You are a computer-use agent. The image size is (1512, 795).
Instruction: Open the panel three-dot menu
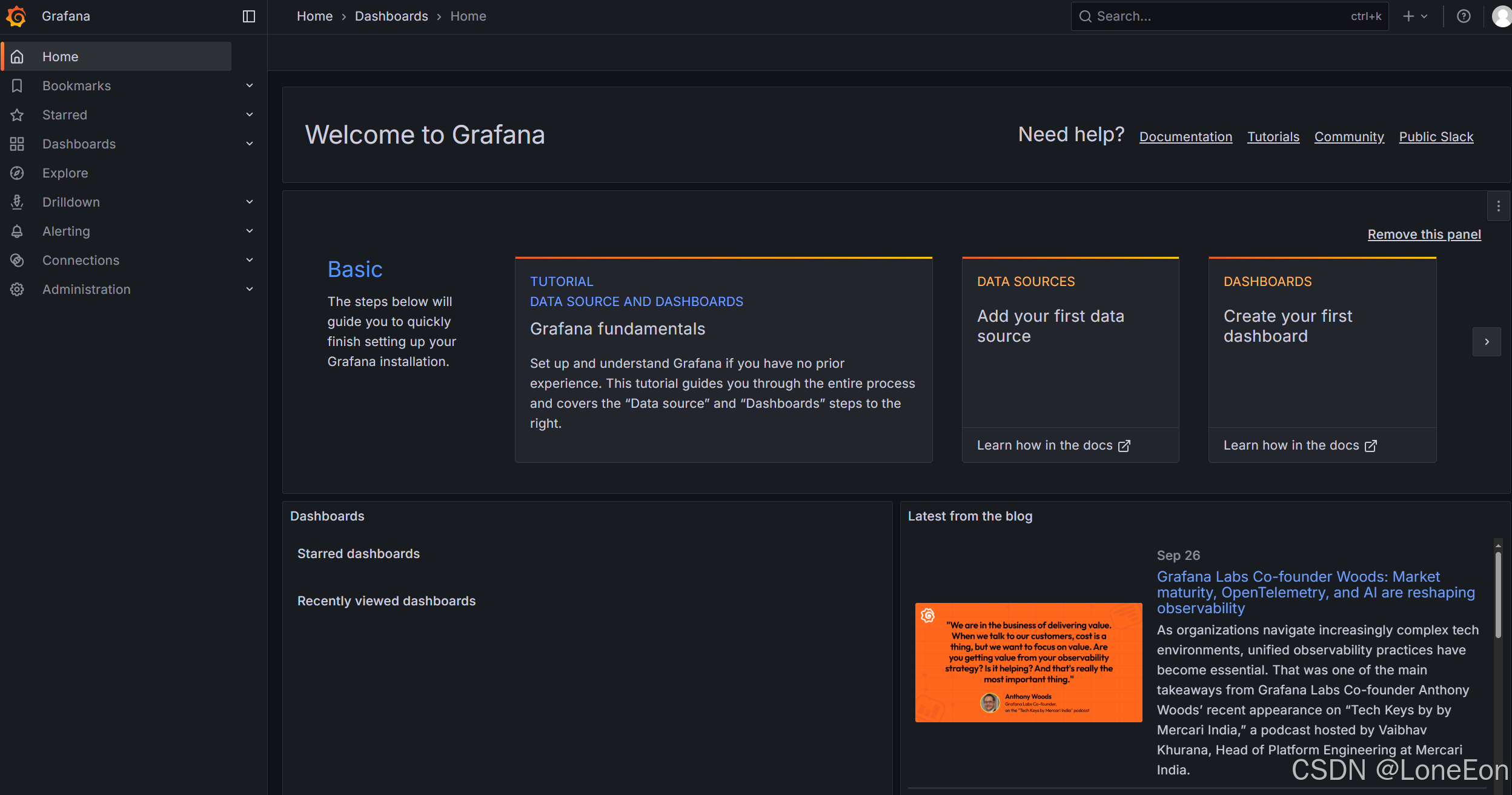tap(1499, 206)
